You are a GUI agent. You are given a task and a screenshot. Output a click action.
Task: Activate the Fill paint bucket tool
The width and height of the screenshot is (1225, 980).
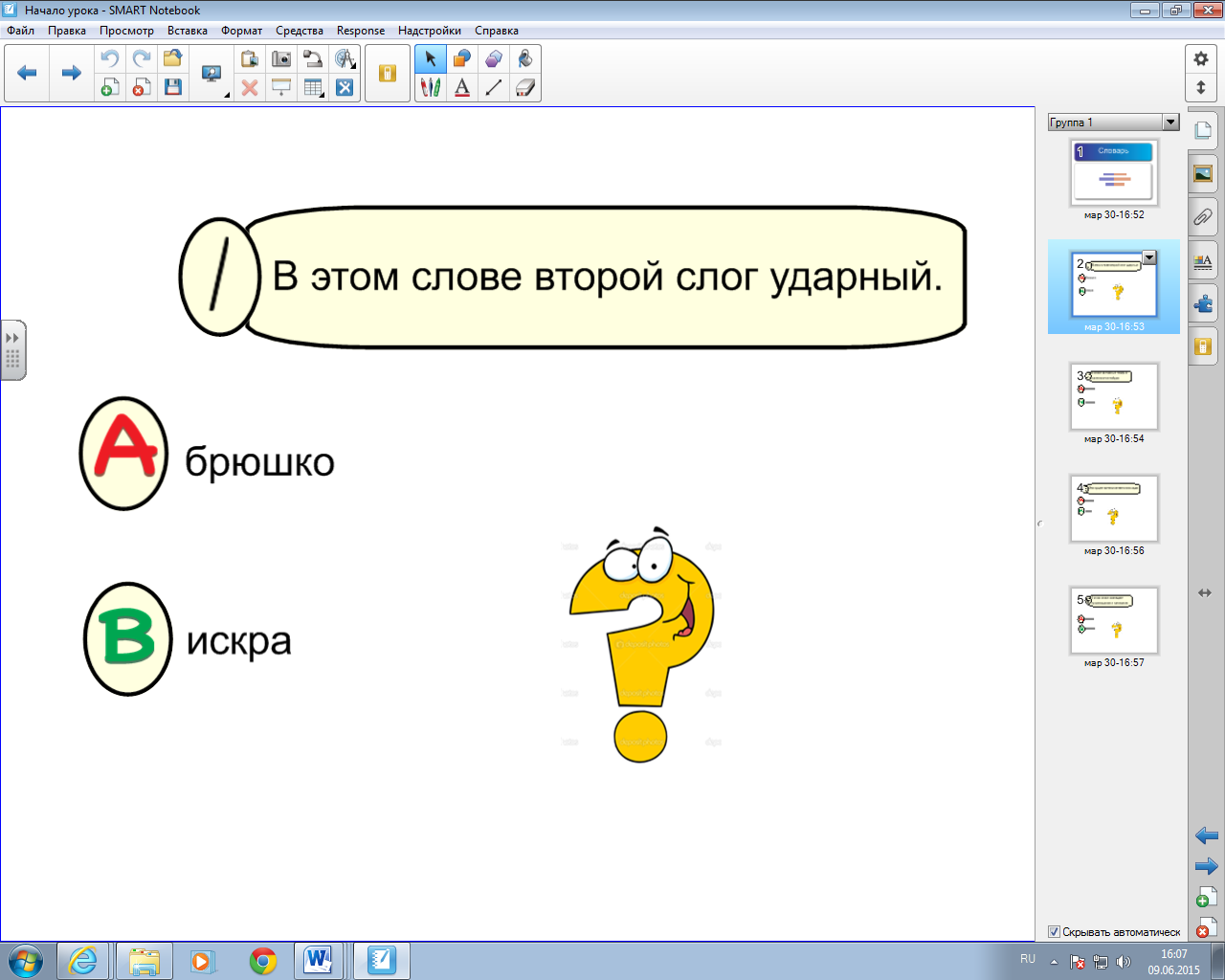pos(524,58)
